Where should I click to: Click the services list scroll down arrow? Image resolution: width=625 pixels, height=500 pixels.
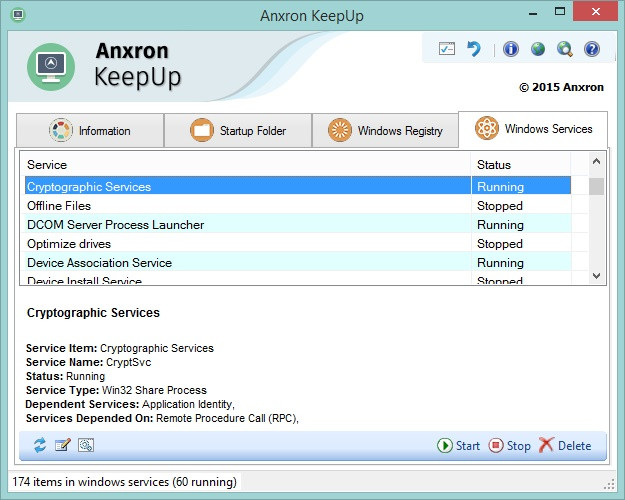click(596, 276)
